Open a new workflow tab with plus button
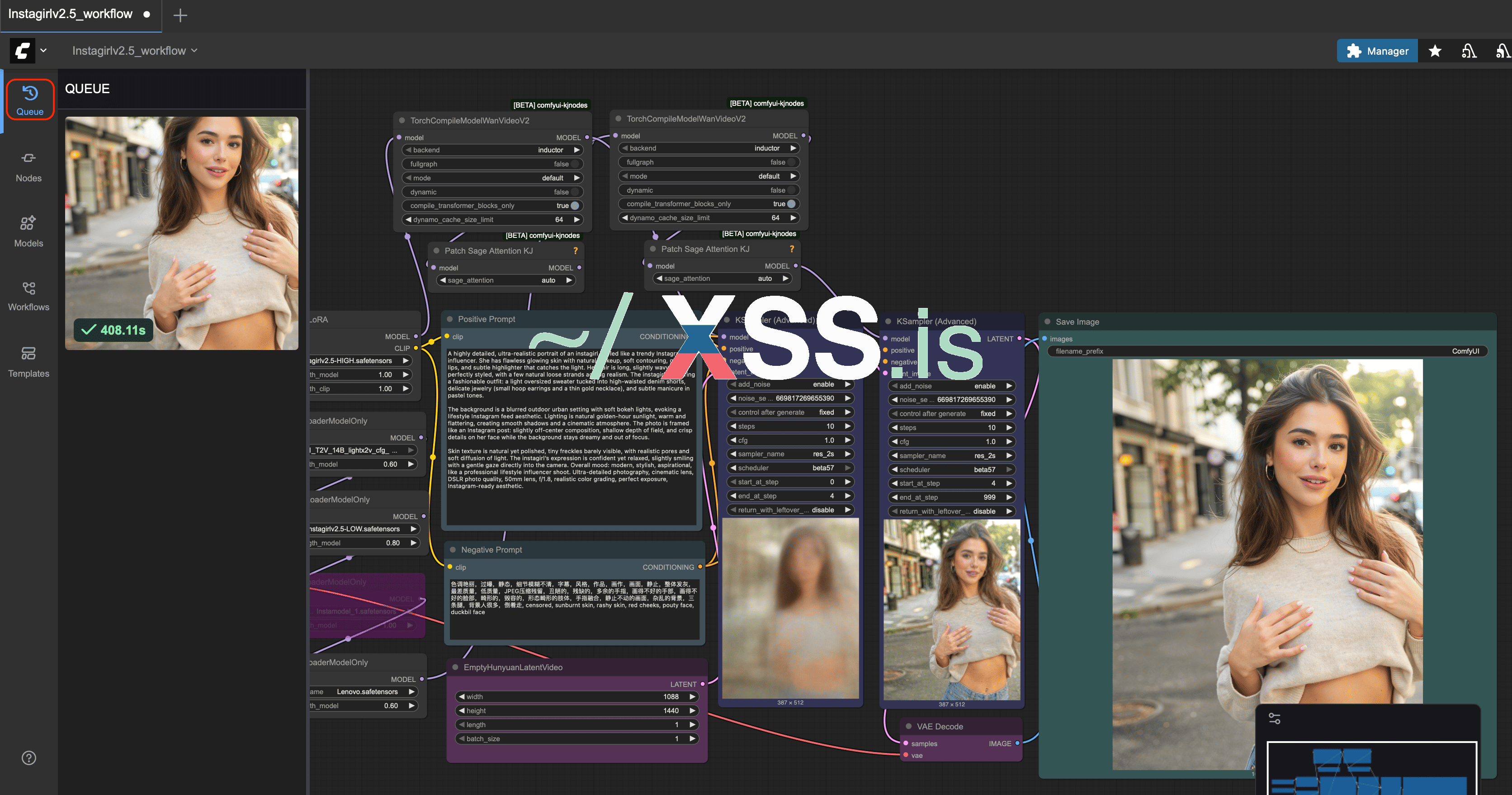This screenshot has height=795, width=1512. click(x=180, y=14)
